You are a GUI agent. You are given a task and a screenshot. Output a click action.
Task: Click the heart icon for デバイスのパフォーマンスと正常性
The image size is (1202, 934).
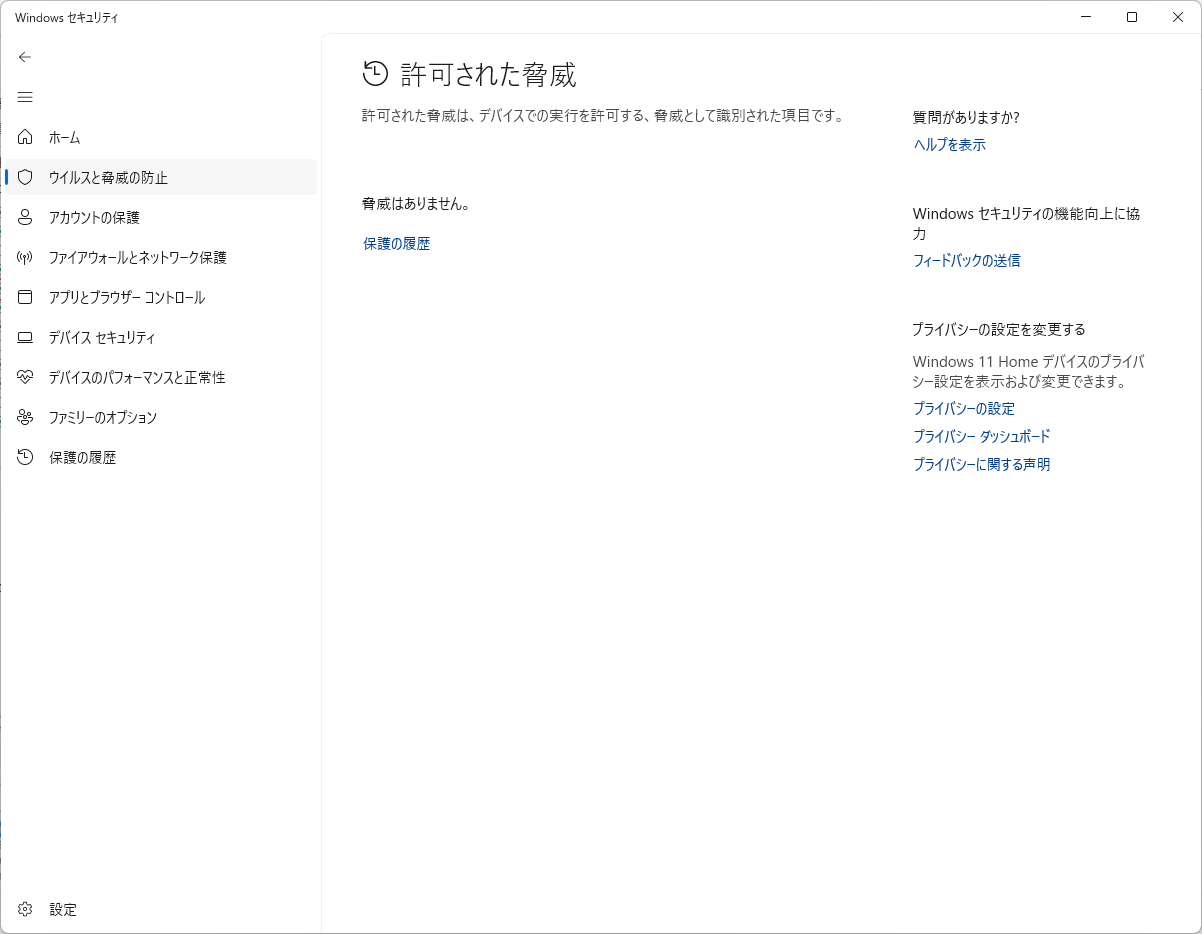[x=26, y=377]
